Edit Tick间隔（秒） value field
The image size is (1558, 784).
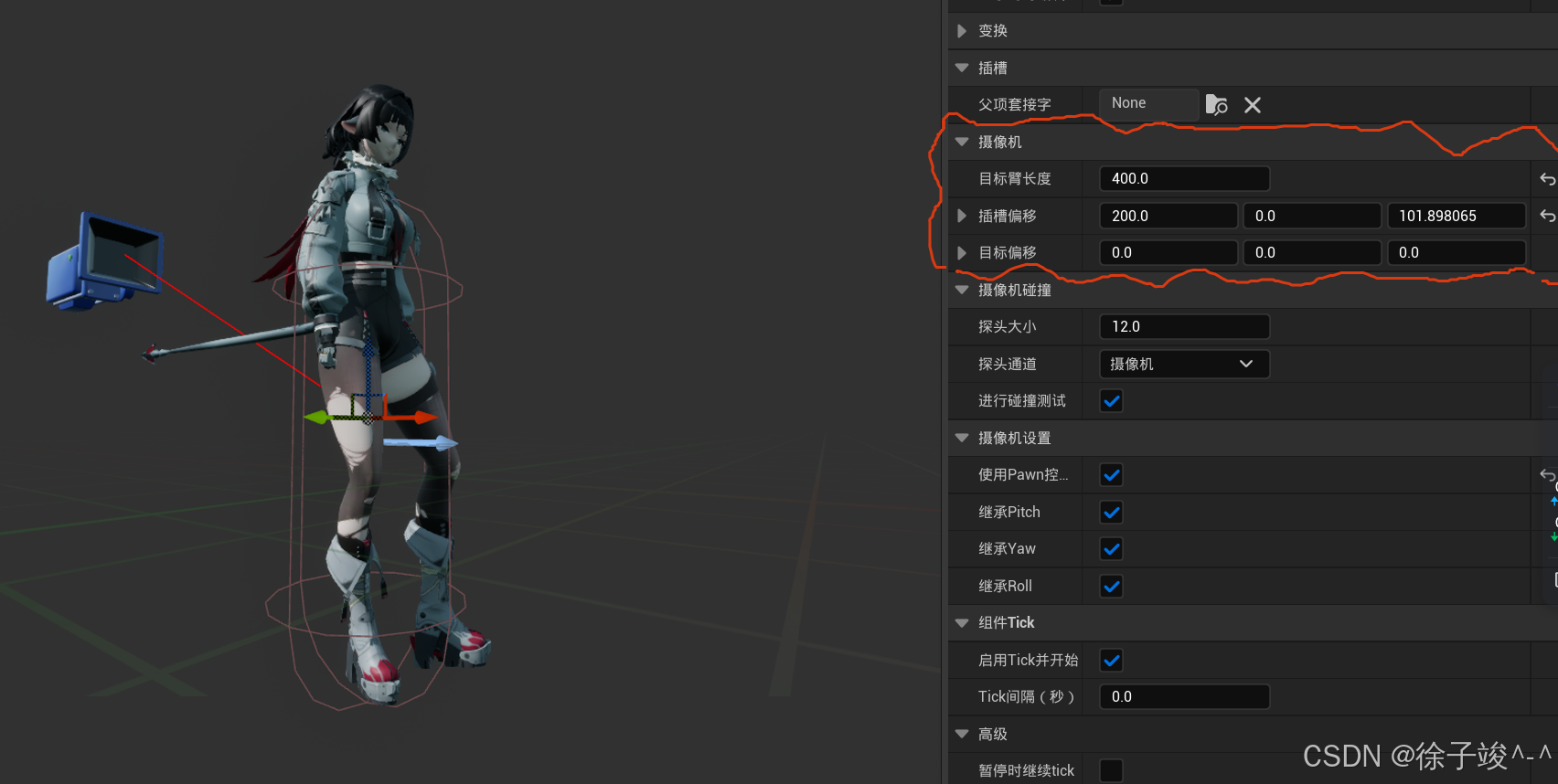coord(1184,696)
